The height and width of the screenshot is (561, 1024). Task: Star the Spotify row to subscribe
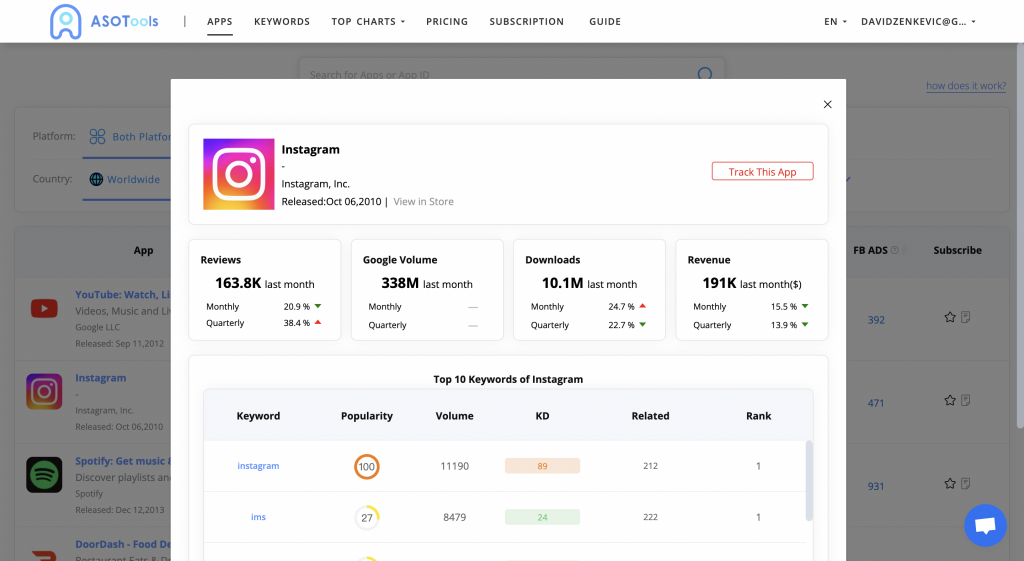tap(950, 484)
